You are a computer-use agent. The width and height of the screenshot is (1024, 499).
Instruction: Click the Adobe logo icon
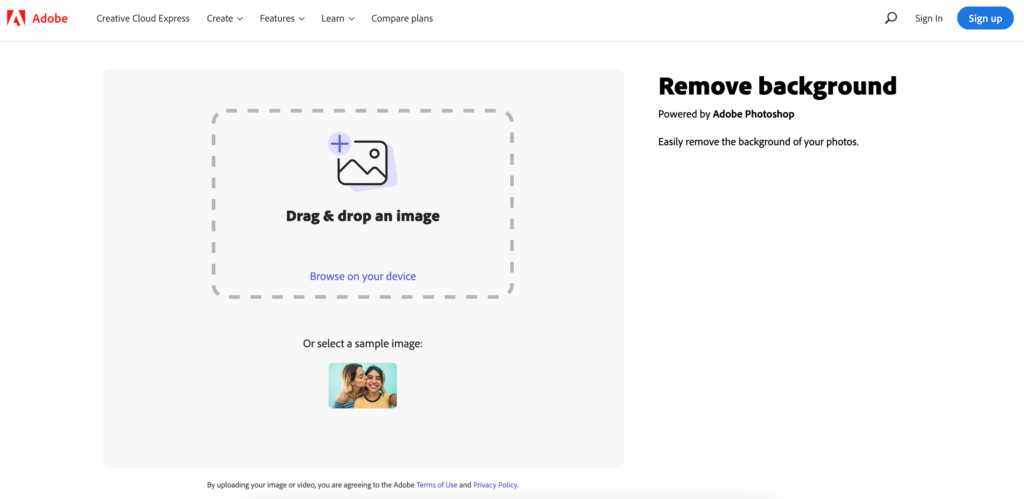click(x=16, y=18)
